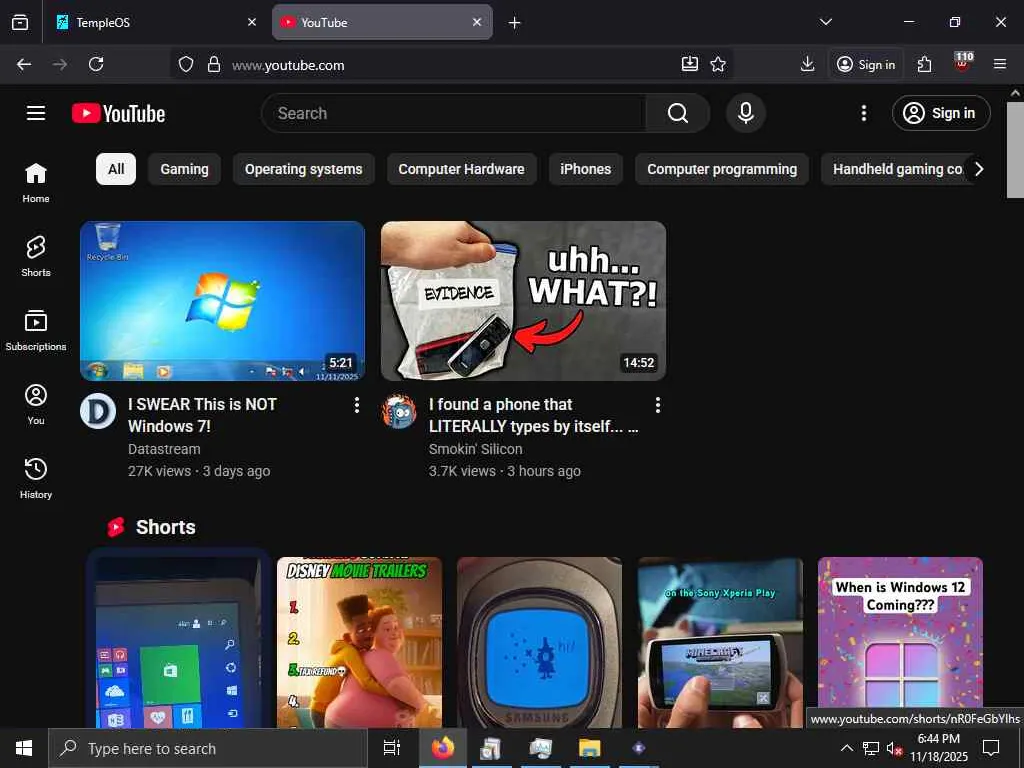Close the YouTube tab
Image resolution: width=1024 pixels, height=768 pixels.
tap(477, 22)
